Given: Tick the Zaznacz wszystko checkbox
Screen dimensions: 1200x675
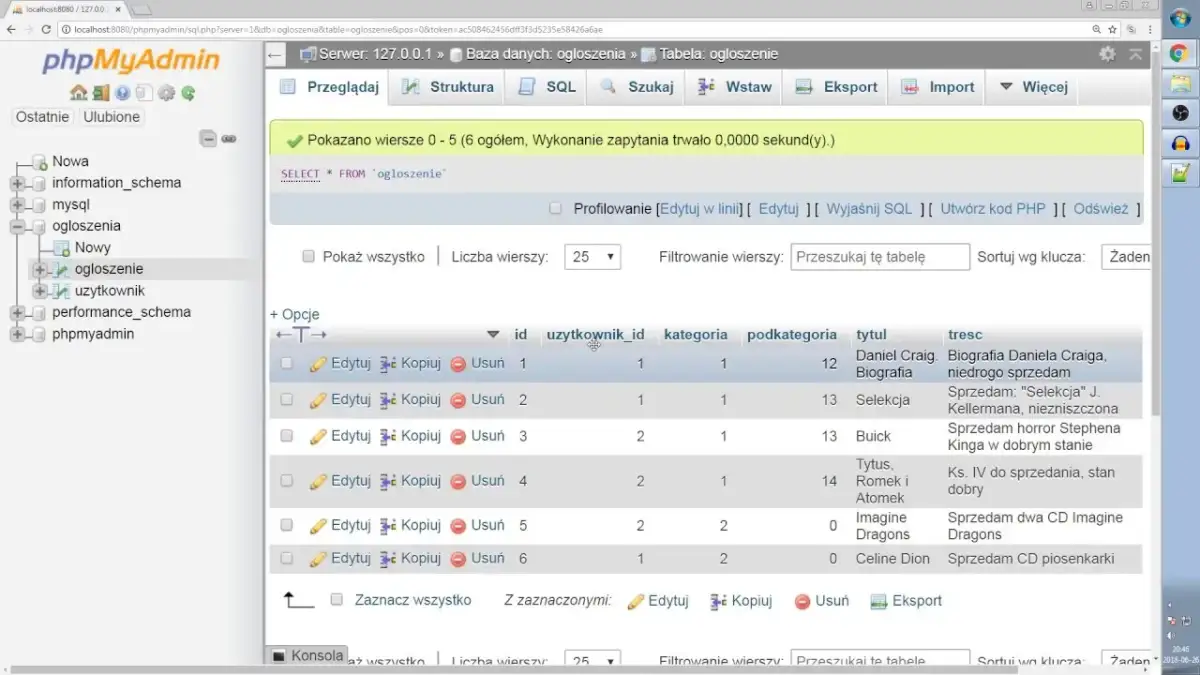Looking at the screenshot, I should tap(337, 599).
